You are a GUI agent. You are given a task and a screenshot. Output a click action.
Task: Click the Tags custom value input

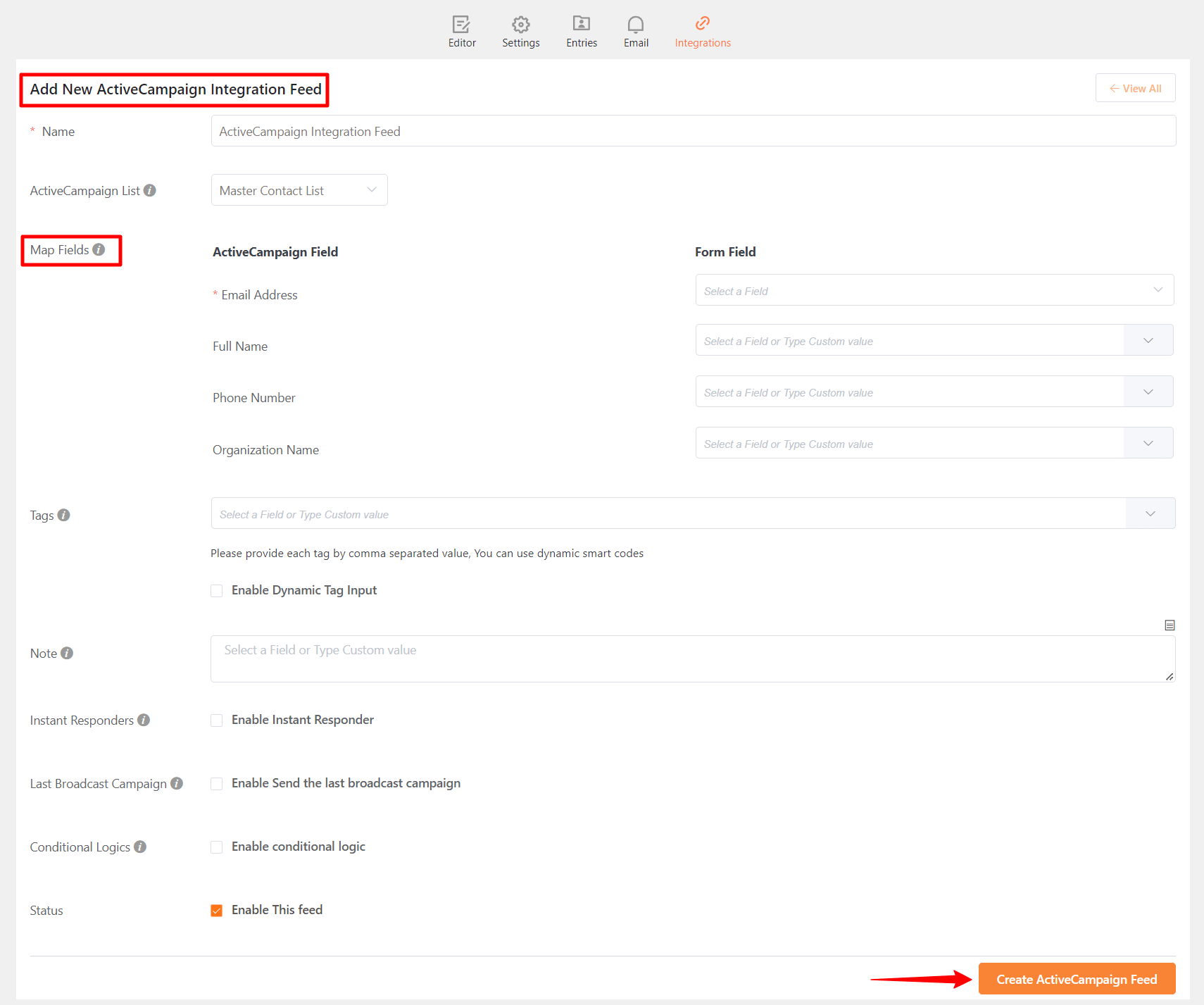click(x=668, y=513)
